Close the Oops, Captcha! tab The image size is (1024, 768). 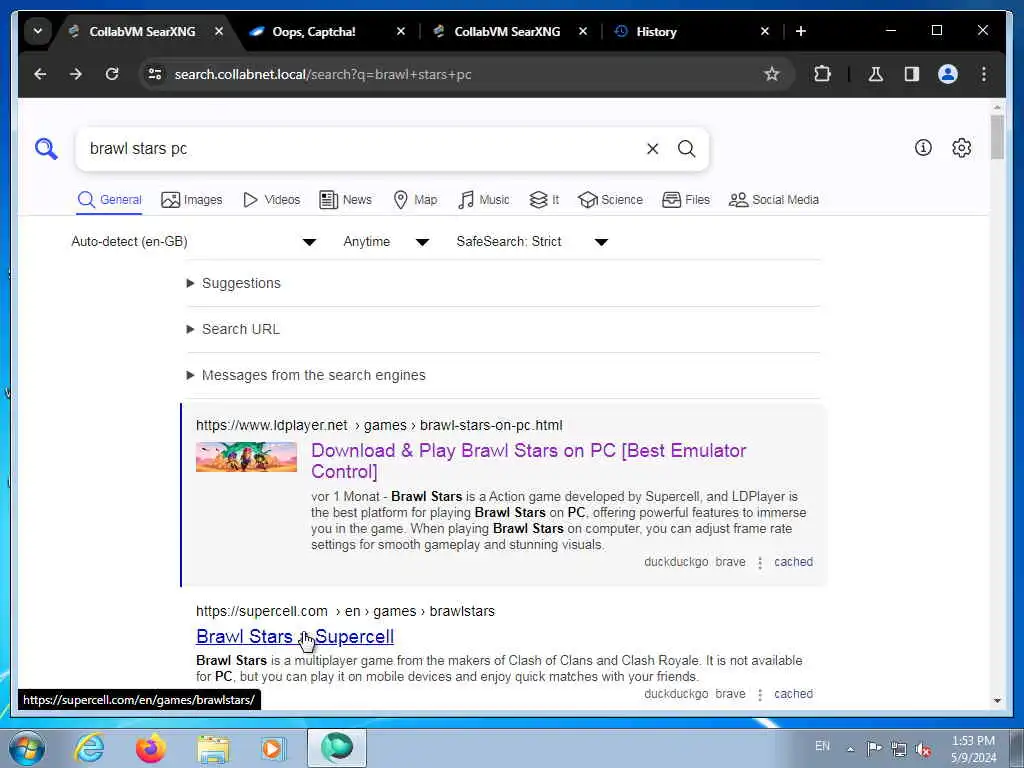click(401, 31)
